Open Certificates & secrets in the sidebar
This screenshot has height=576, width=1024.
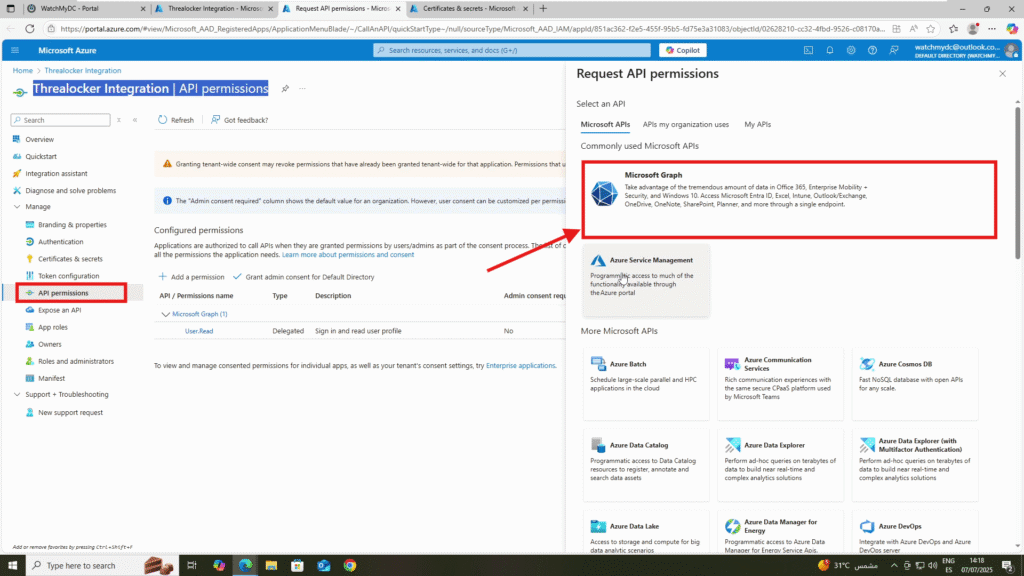[x=70, y=259]
